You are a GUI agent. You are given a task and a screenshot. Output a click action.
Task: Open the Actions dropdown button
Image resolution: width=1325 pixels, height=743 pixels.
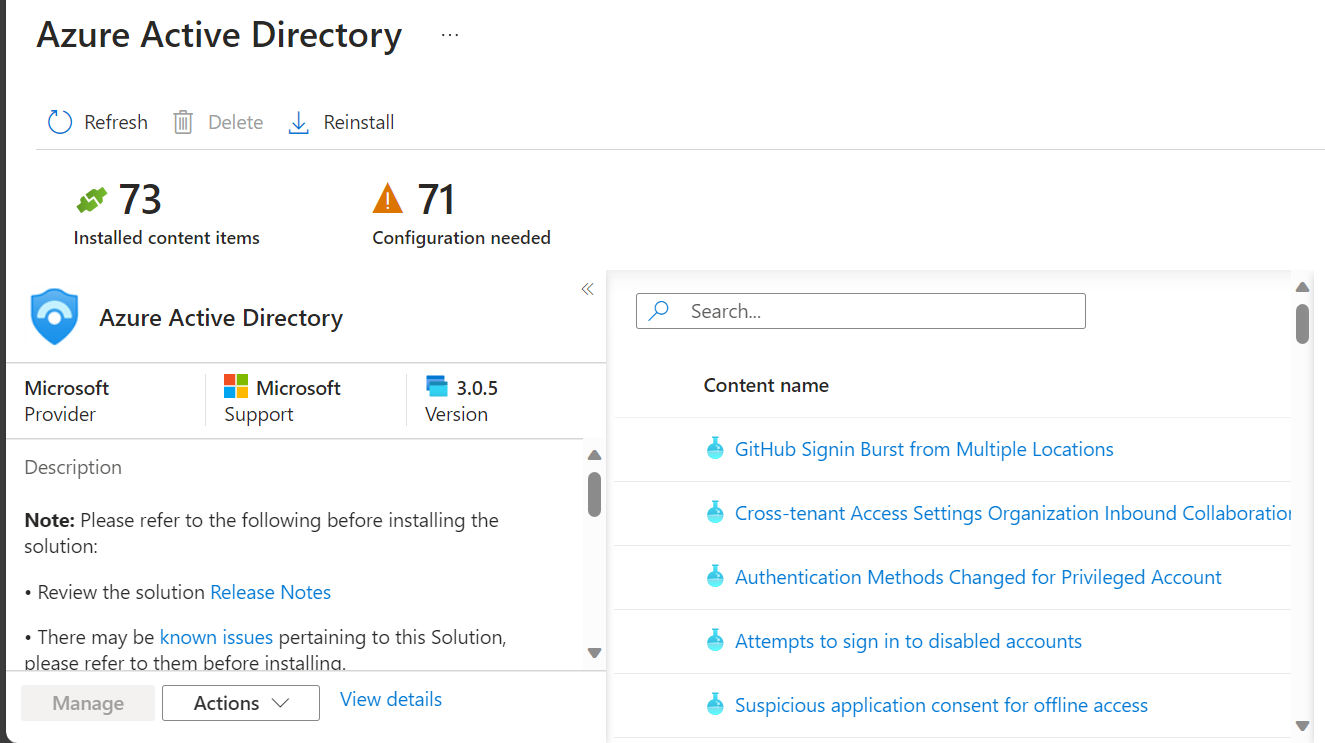241,703
